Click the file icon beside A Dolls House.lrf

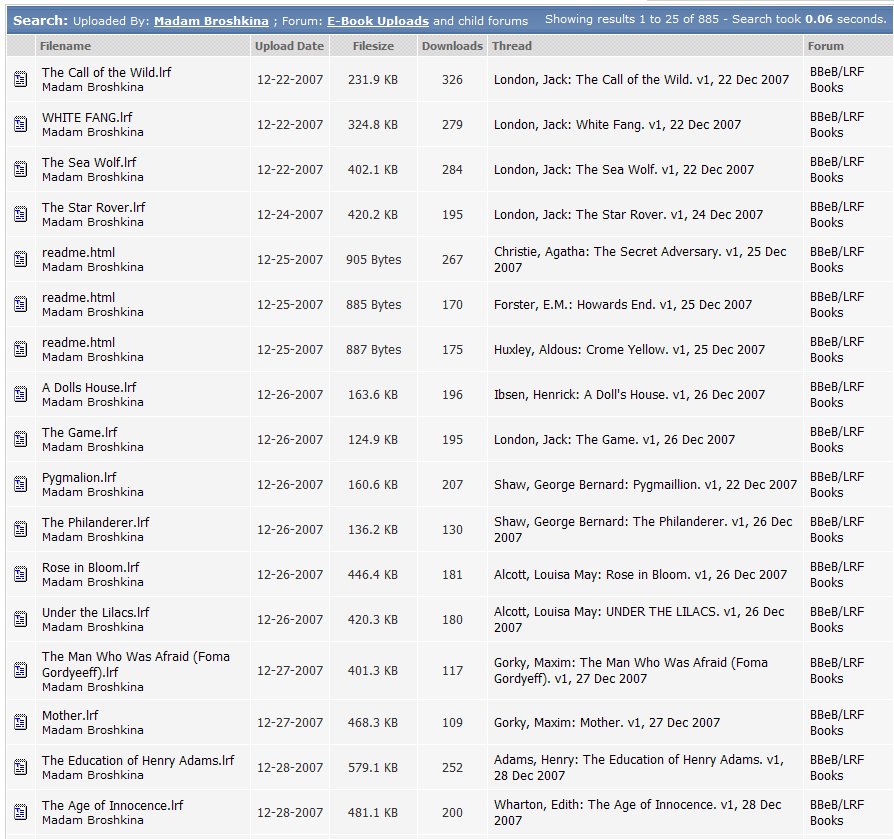pyautogui.click(x=21, y=394)
